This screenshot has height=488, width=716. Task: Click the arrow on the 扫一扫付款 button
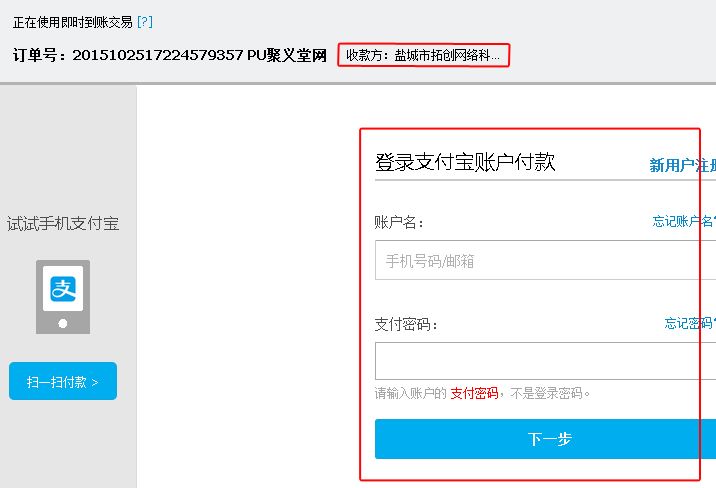pos(95,383)
